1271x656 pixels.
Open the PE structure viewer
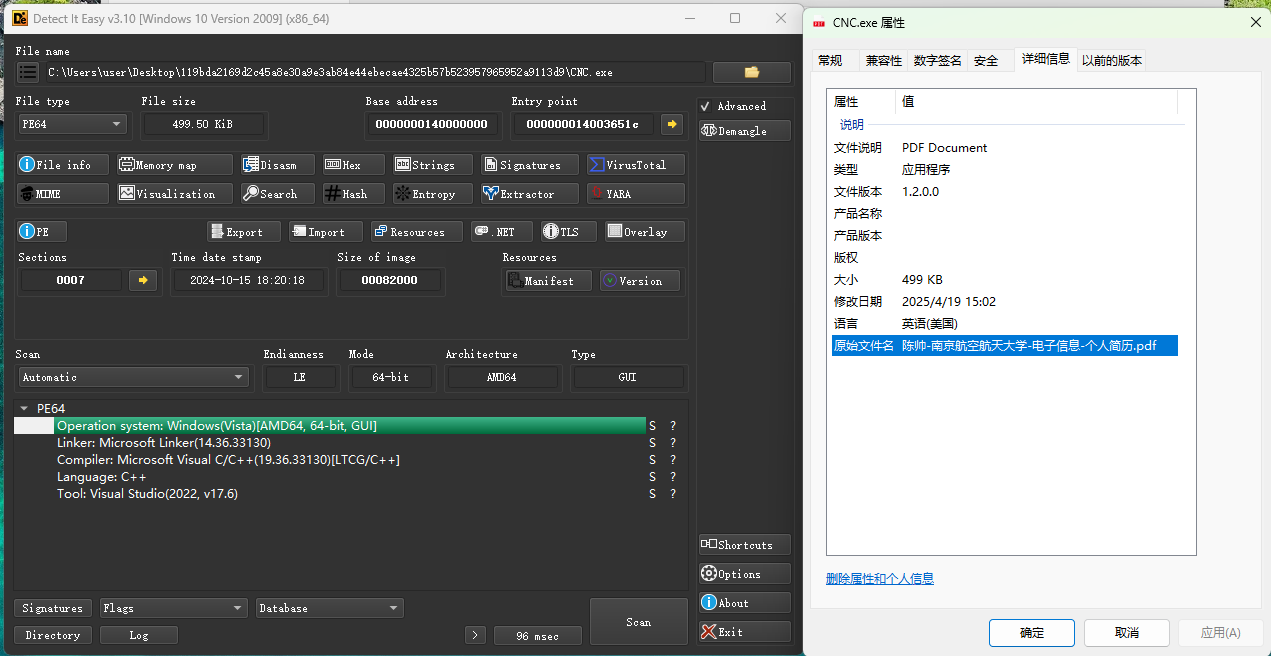[41, 232]
